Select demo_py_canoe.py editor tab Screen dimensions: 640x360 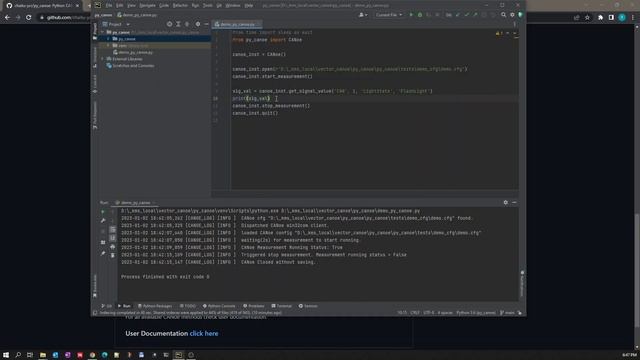click(x=238, y=24)
